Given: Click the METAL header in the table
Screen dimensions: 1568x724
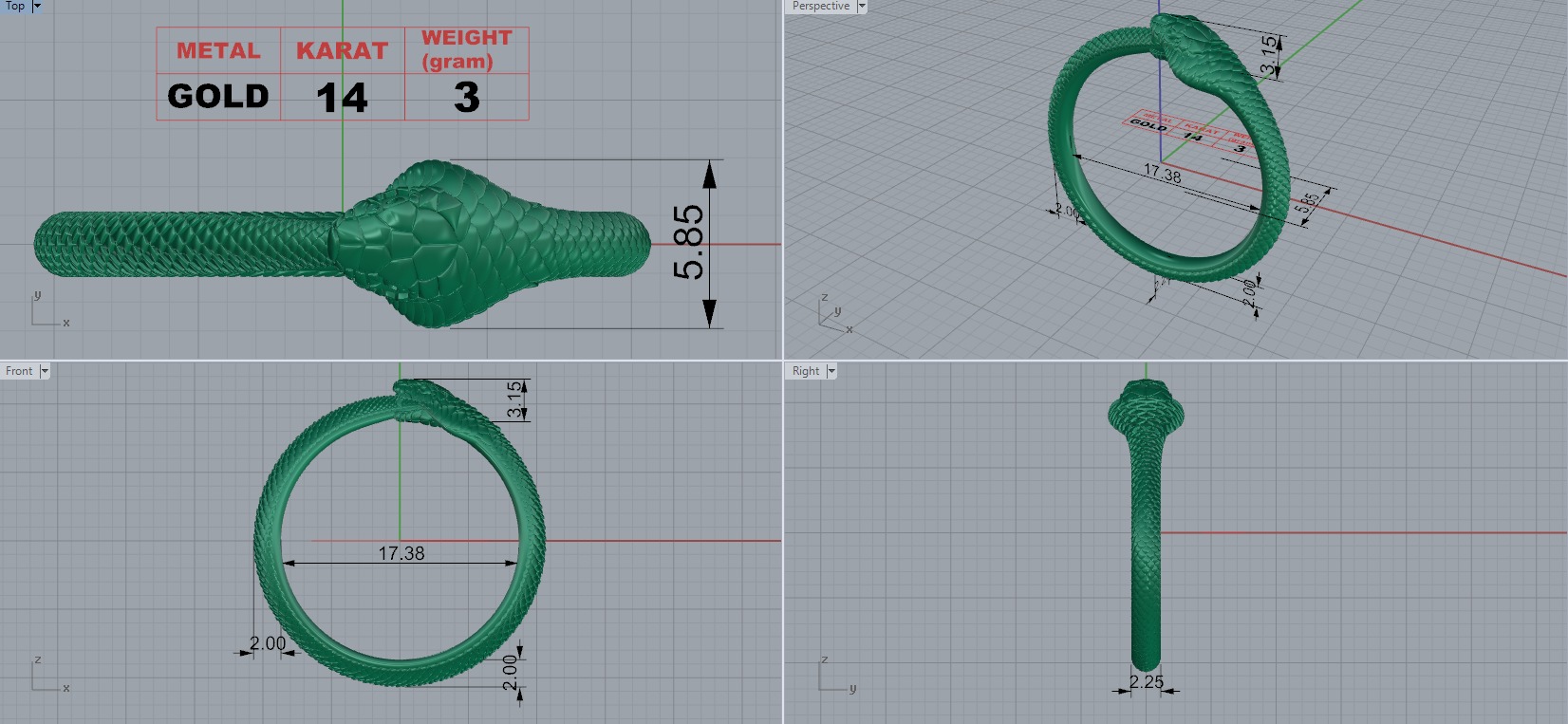Looking at the screenshot, I should pyautogui.click(x=218, y=51).
